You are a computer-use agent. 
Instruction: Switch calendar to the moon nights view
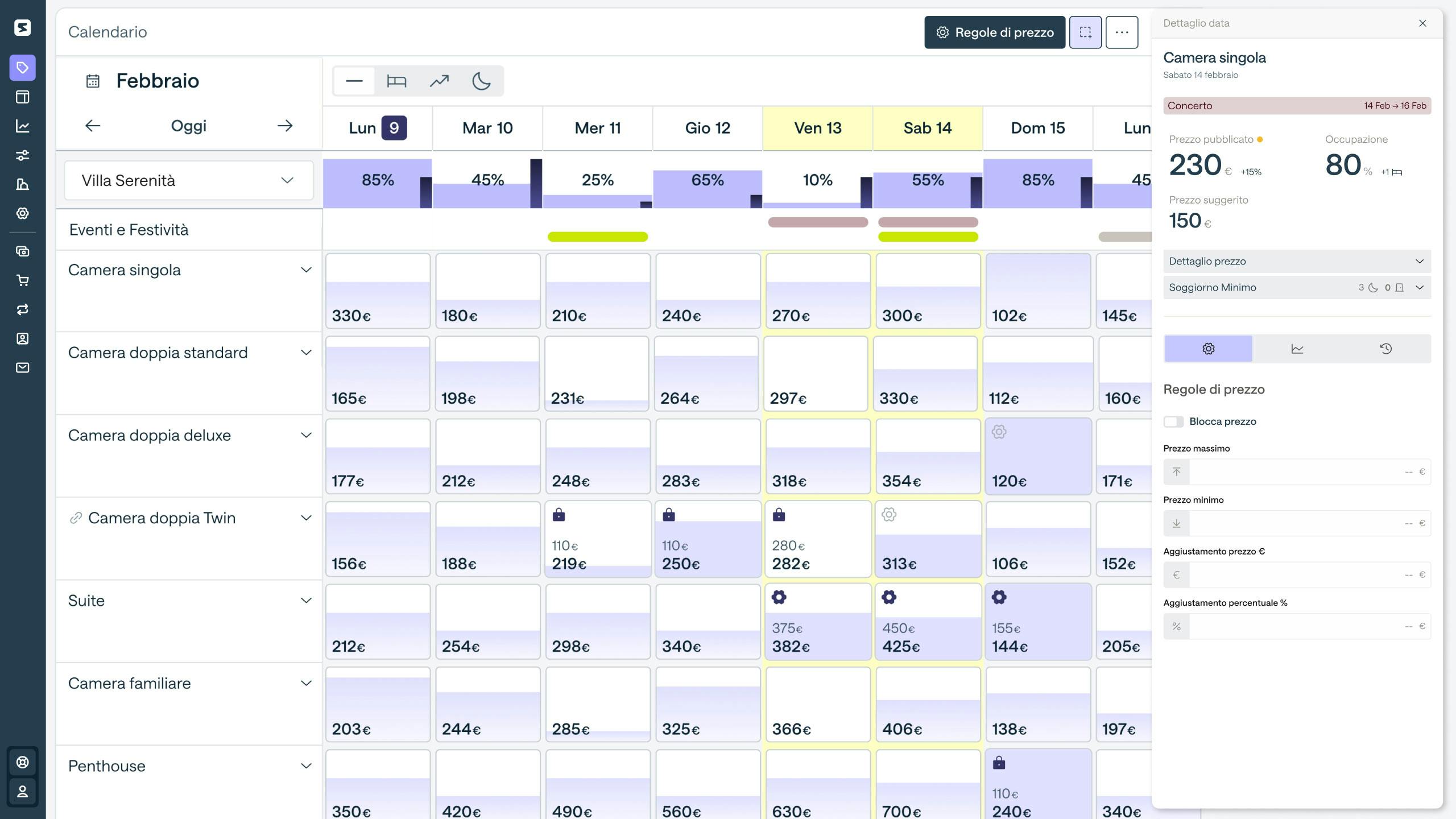[482, 81]
